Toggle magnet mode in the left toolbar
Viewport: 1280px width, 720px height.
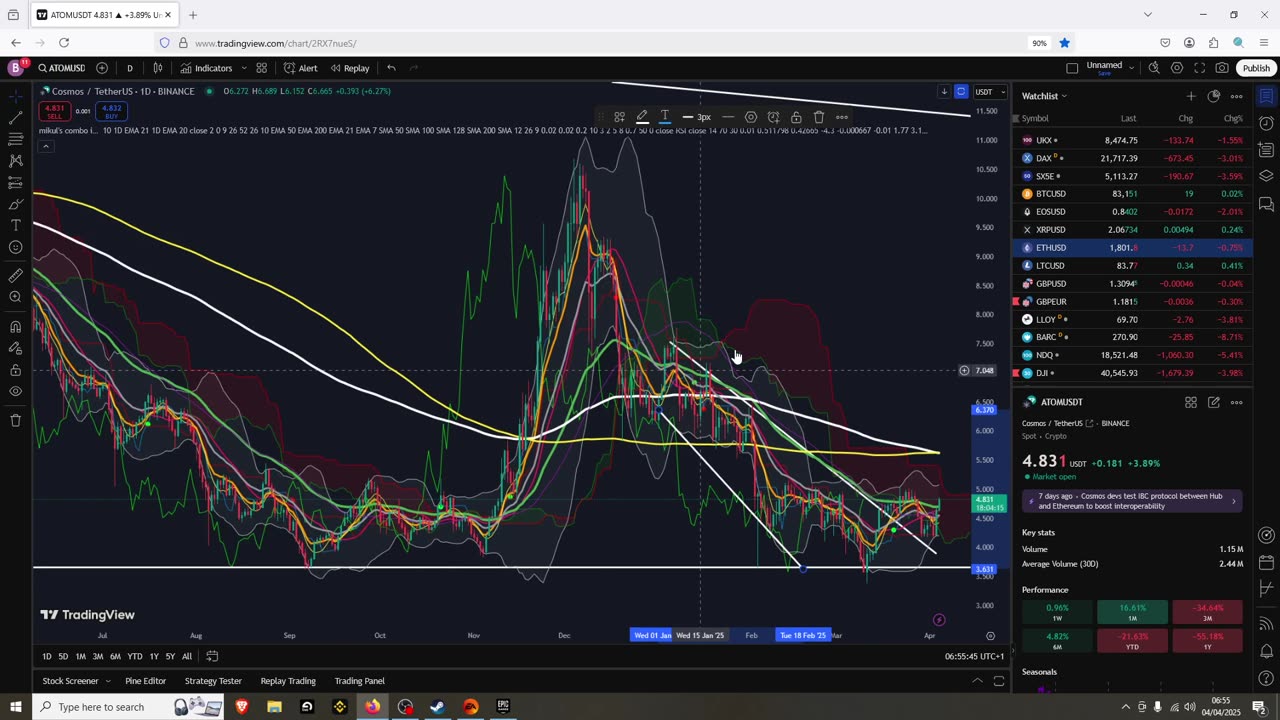(15, 326)
